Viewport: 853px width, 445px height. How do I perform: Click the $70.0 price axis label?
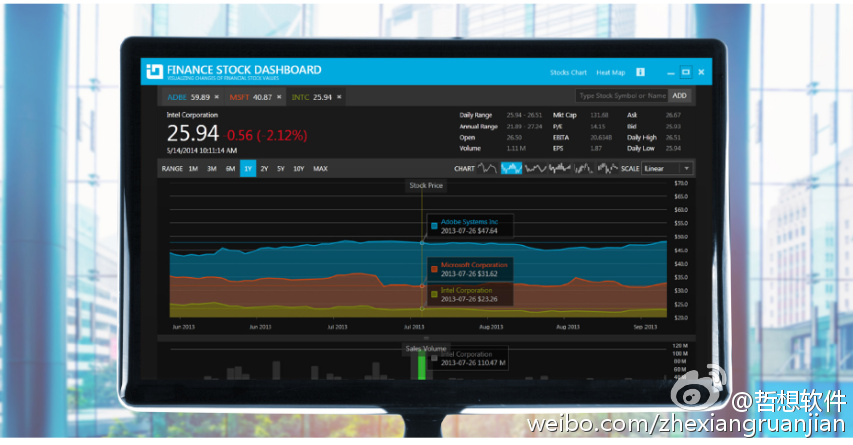click(x=681, y=183)
